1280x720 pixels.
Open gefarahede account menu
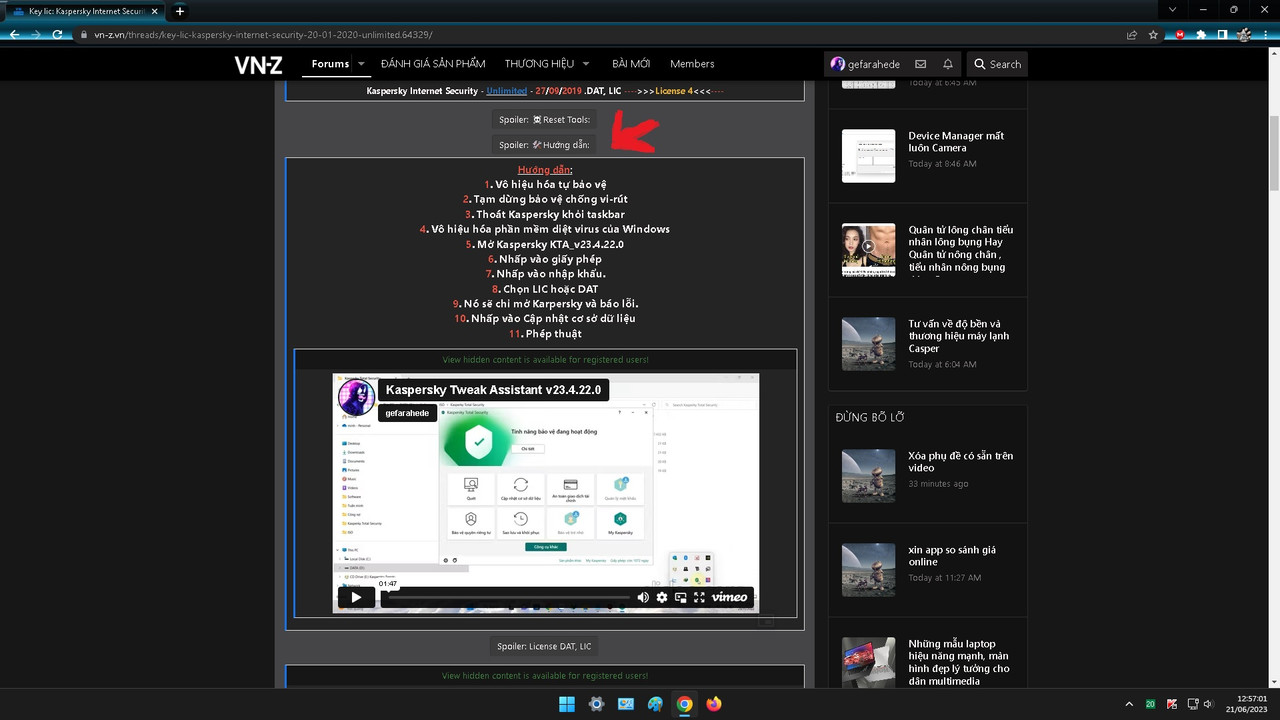865,64
